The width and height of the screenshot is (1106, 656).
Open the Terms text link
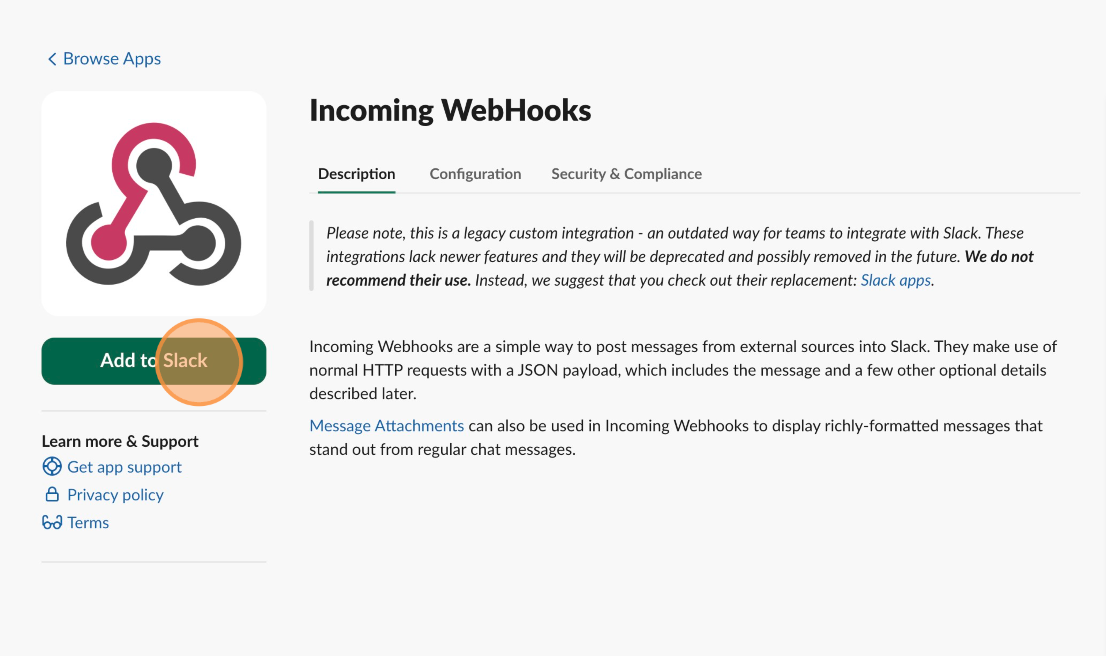(x=88, y=523)
